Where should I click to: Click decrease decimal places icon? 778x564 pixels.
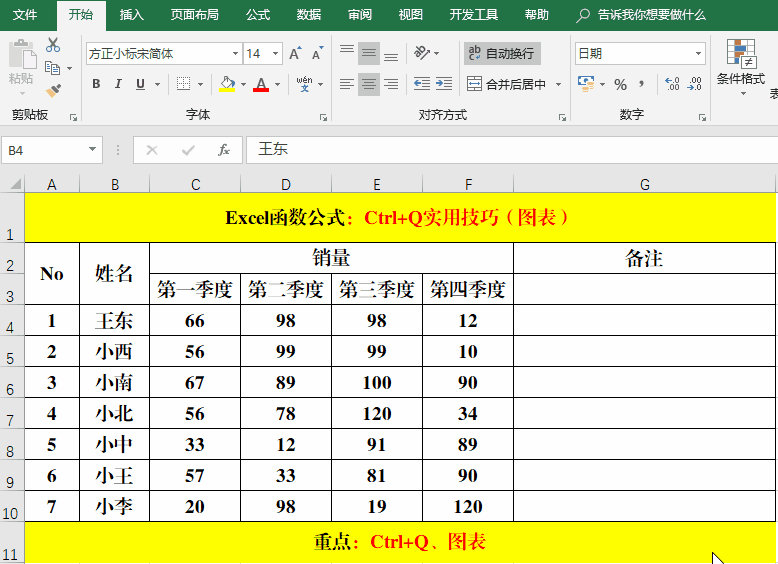(x=695, y=84)
